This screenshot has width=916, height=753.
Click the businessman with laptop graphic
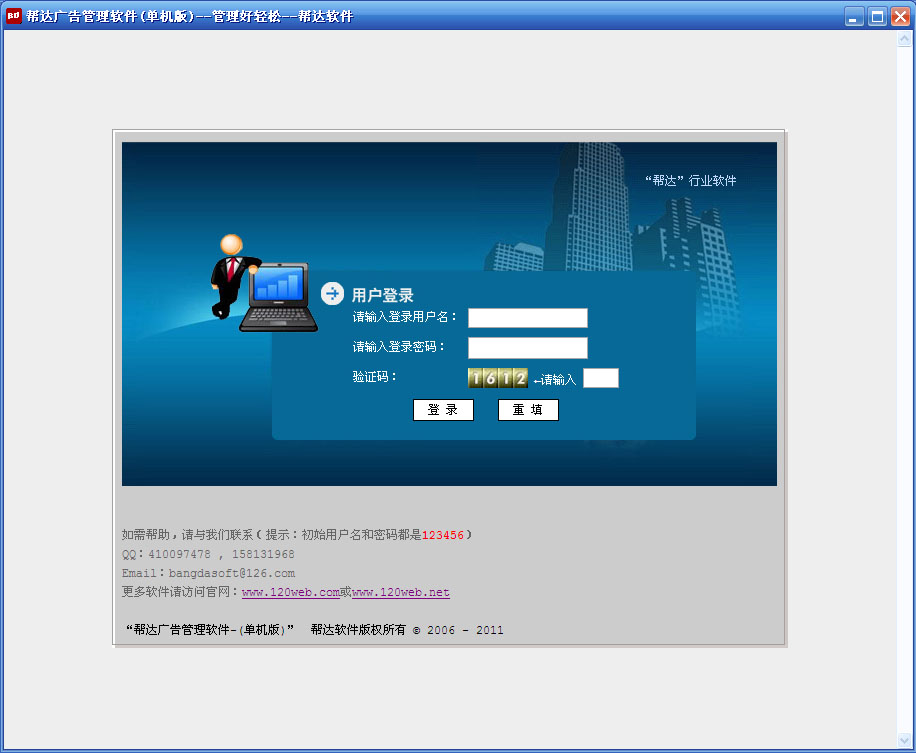click(263, 284)
